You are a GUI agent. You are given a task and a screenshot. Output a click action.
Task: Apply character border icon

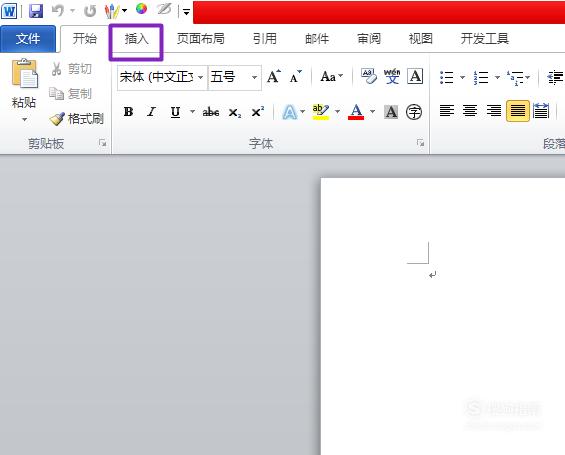pos(415,76)
